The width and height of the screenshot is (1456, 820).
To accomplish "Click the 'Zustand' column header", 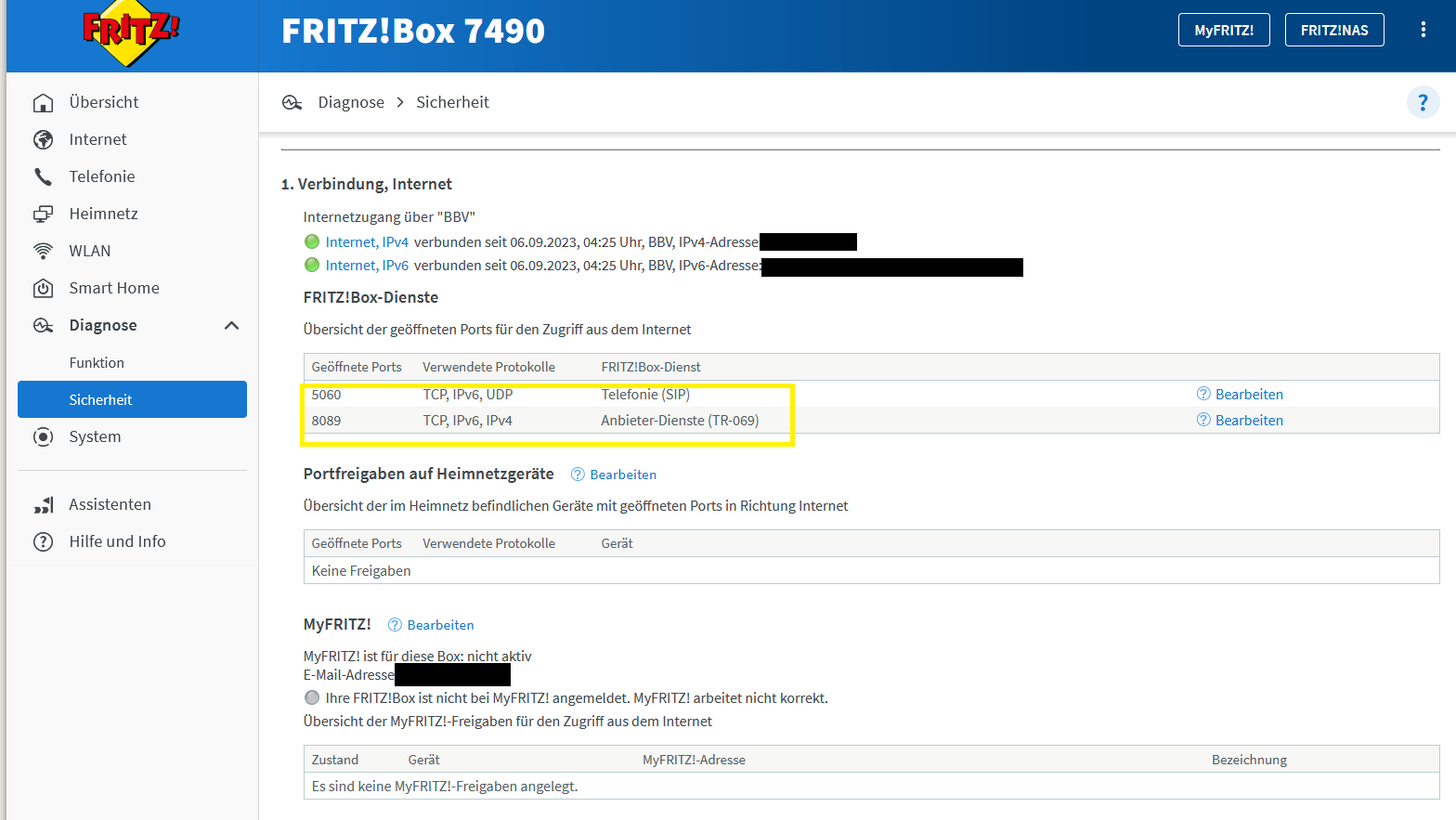I will coord(334,760).
